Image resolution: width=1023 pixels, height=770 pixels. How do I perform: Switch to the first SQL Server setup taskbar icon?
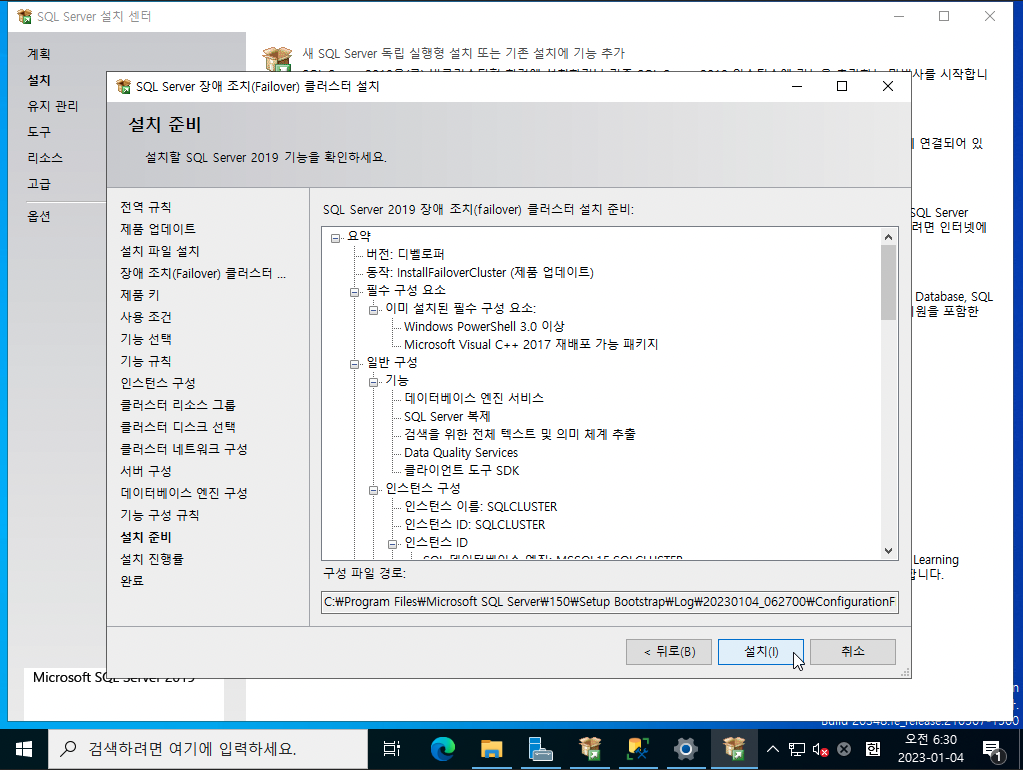click(589, 749)
